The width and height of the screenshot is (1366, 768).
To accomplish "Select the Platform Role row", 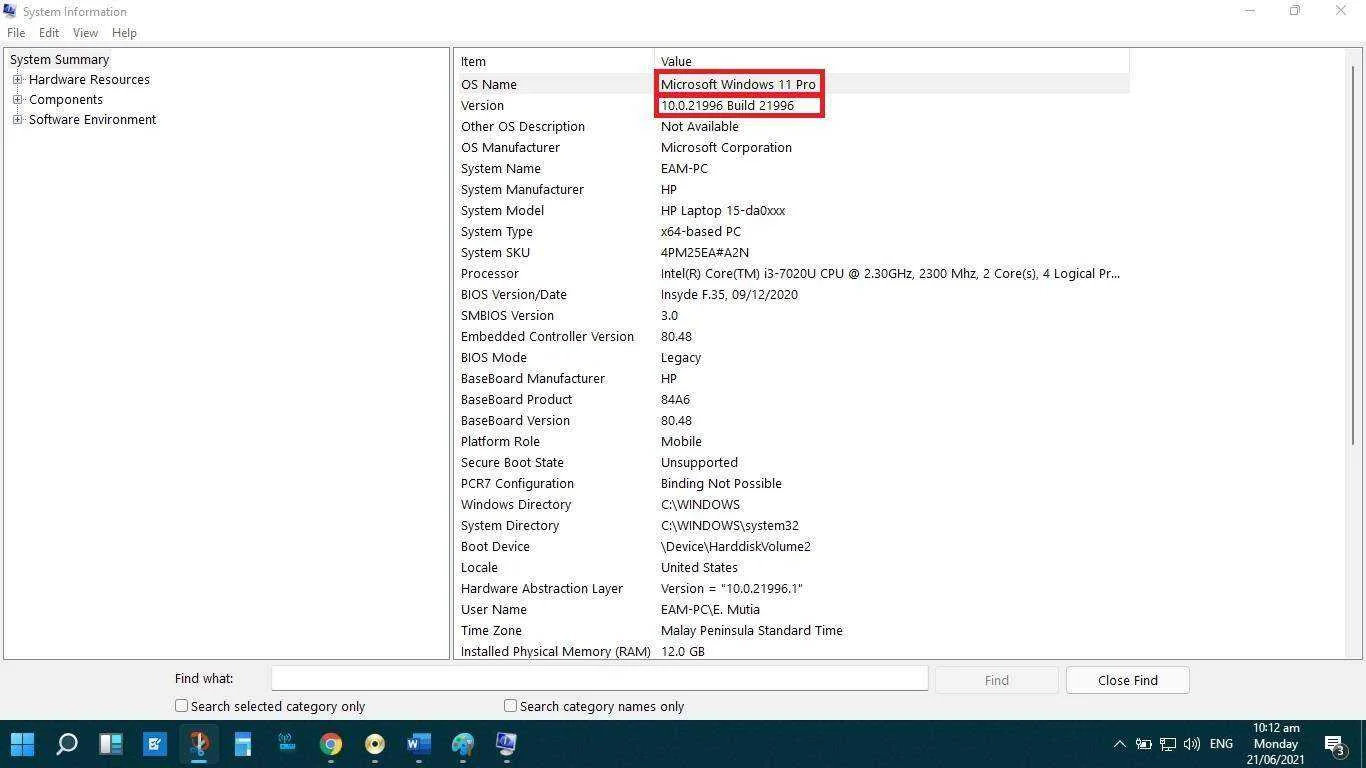I will 792,441.
